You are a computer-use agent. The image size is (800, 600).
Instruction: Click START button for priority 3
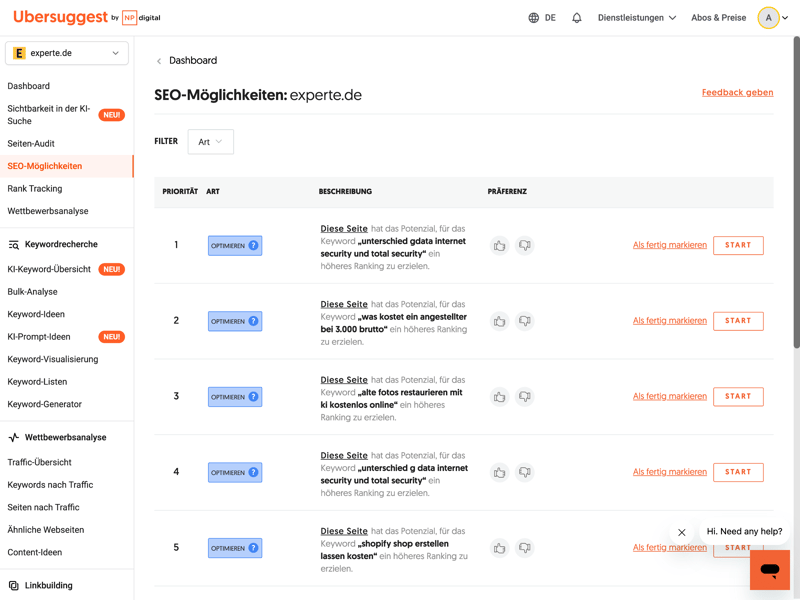point(738,397)
